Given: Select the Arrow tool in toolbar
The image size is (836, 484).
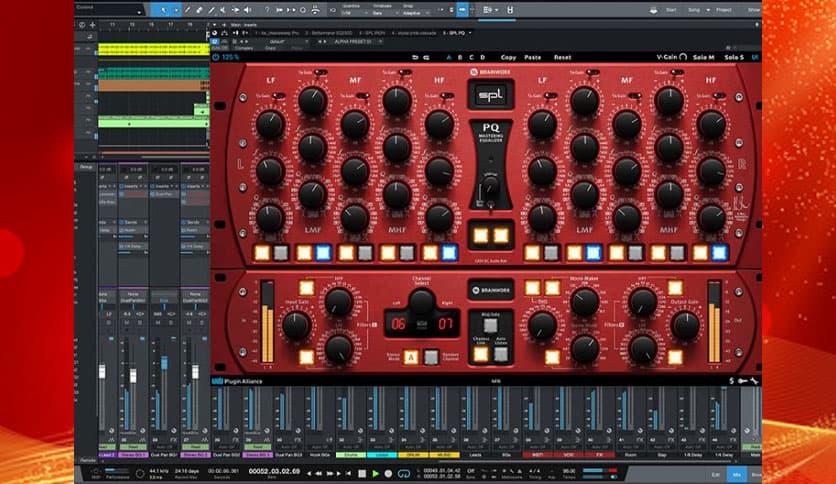Looking at the screenshot, I should click(163, 10).
